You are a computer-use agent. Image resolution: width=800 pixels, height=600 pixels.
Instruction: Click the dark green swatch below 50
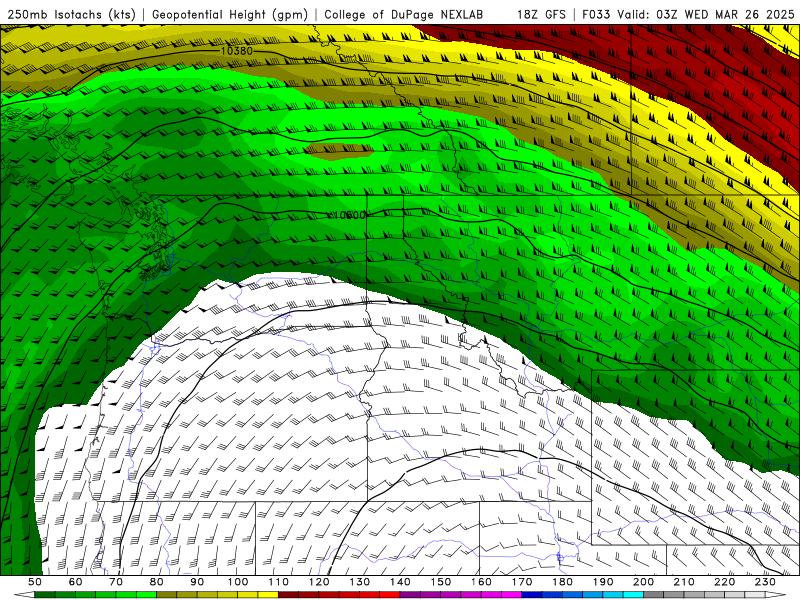click(x=44, y=595)
